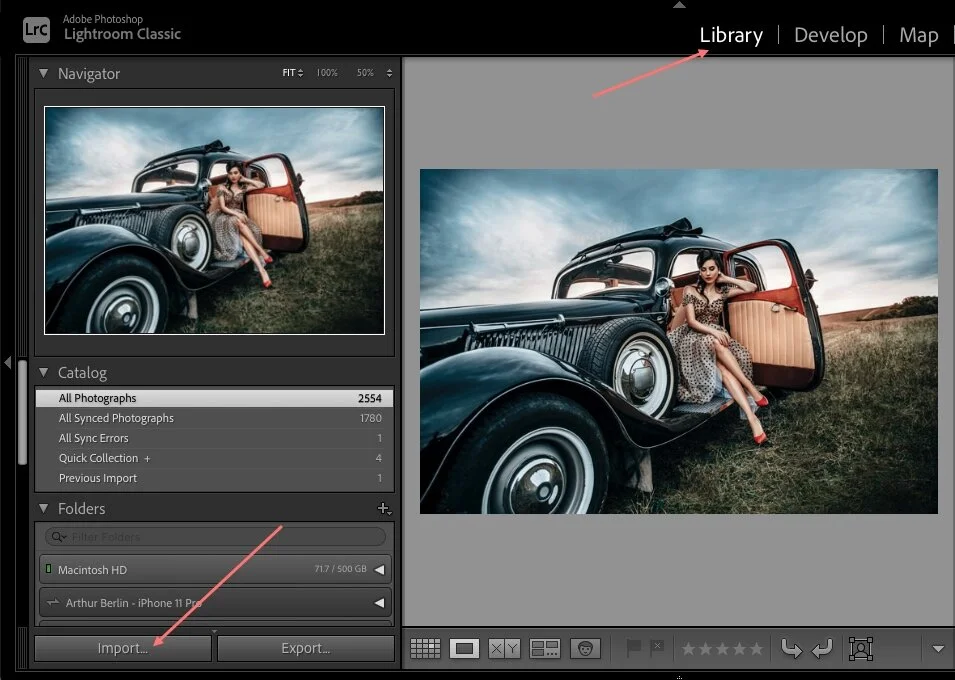This screenshot has width=955, height=680.
Task: Click the Import... button
Action: (x=122, y=648)
